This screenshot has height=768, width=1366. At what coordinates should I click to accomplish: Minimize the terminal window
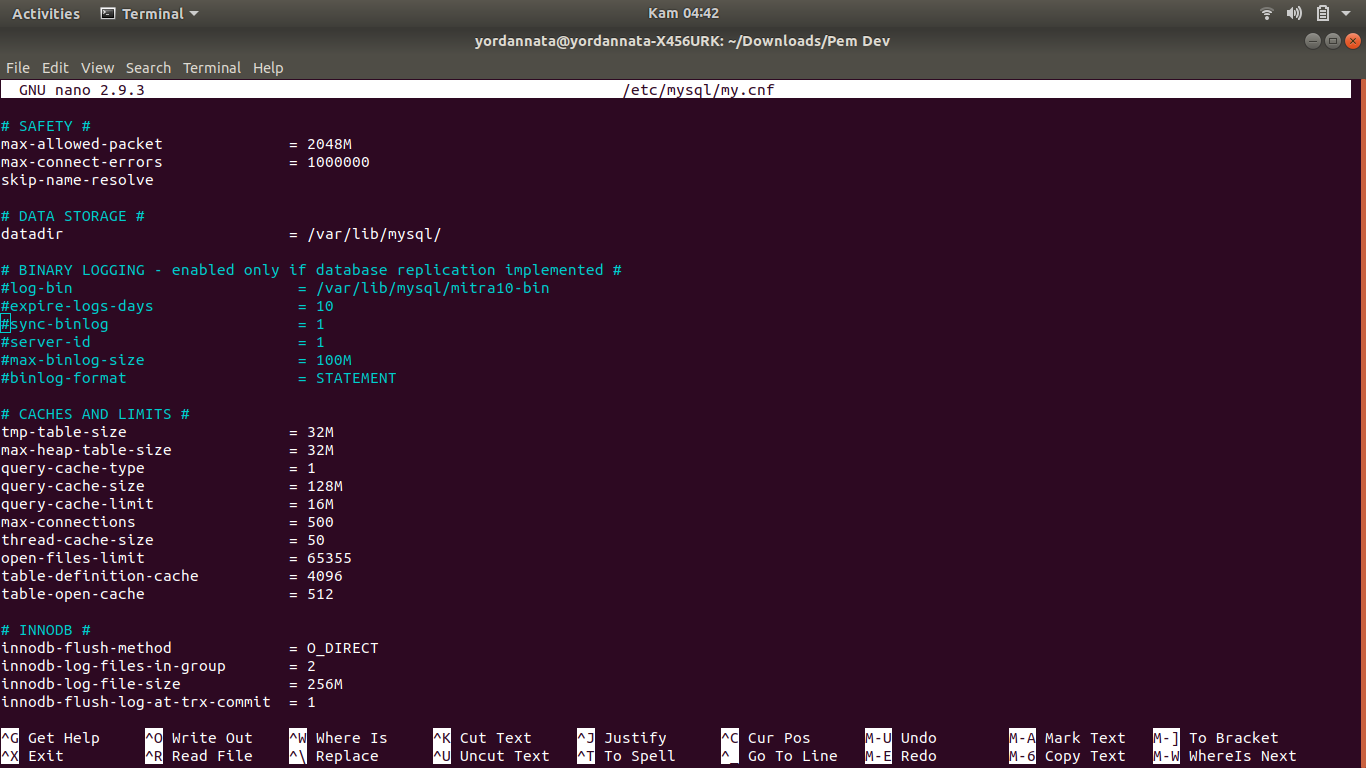coord(1313,41)
